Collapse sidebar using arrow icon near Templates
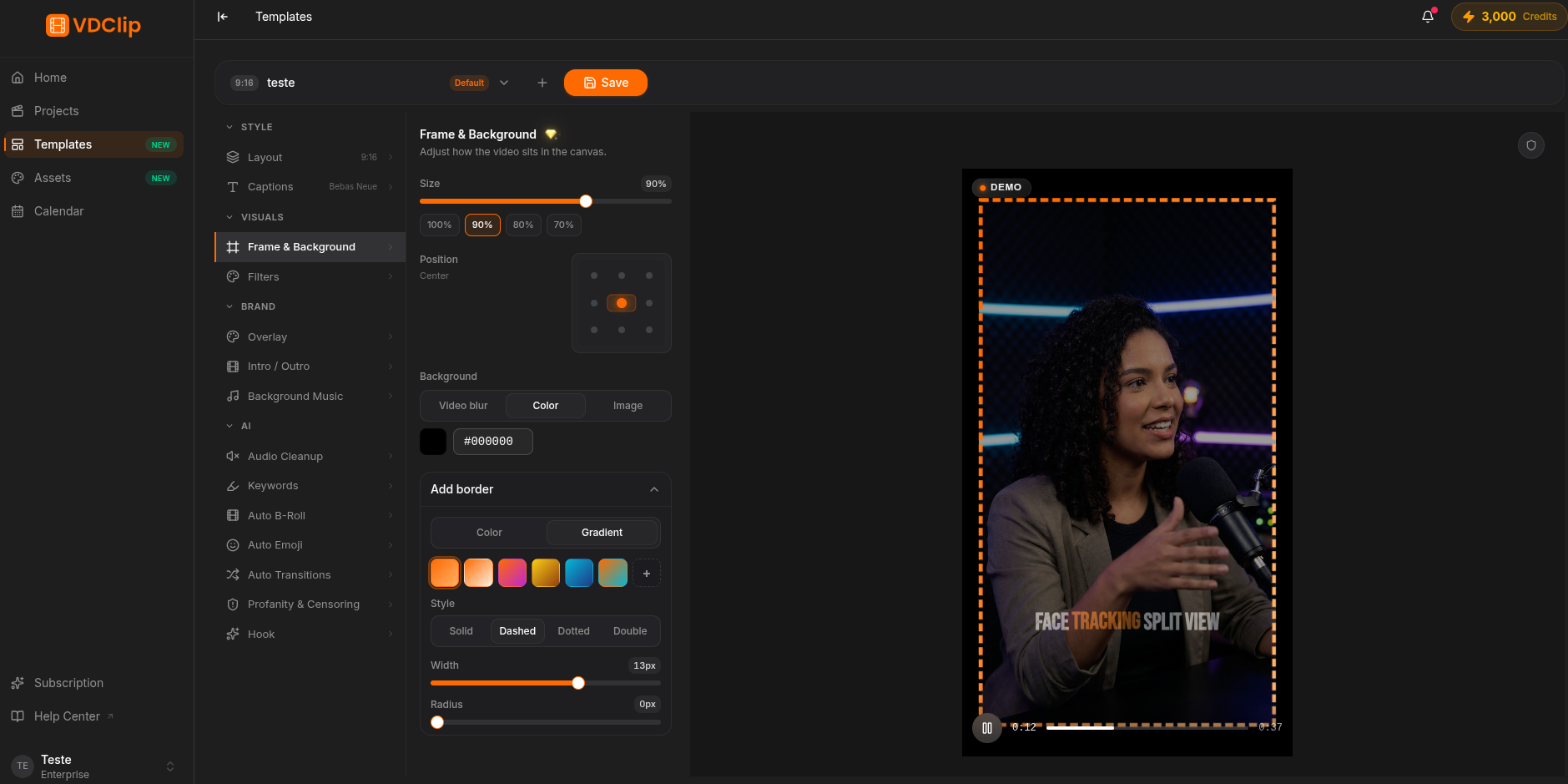Viewport: 1568px width, 784px height. [x=223, y=17]
